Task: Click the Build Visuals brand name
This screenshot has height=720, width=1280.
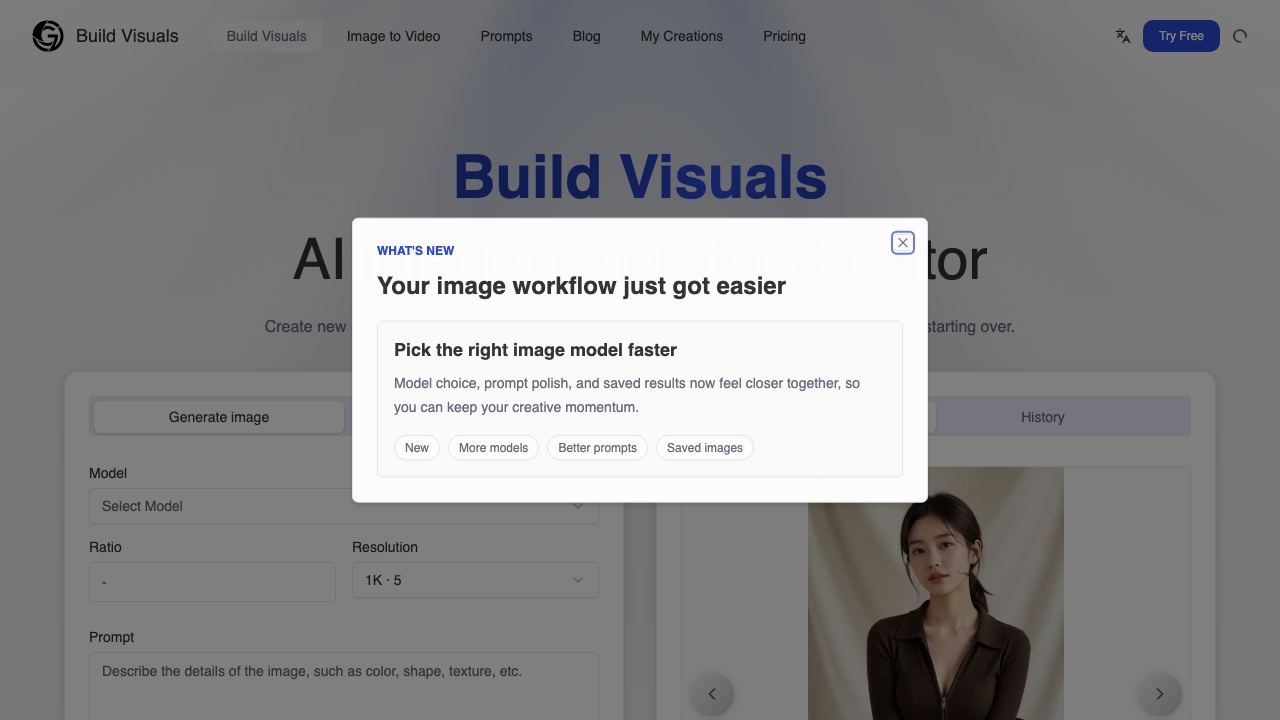Action: pos(127,36)
